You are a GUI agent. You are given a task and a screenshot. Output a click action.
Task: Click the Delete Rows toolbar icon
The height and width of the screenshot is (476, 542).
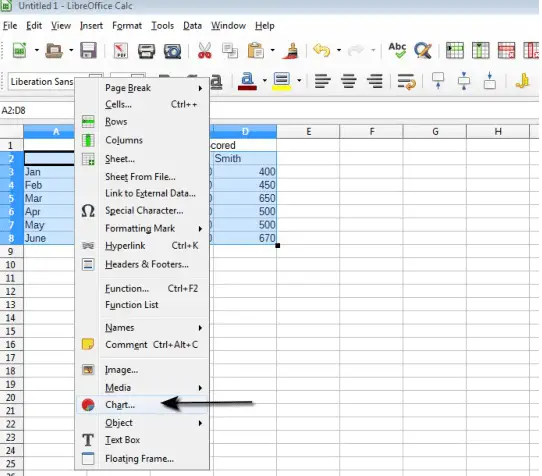click(x=506, y=50)
